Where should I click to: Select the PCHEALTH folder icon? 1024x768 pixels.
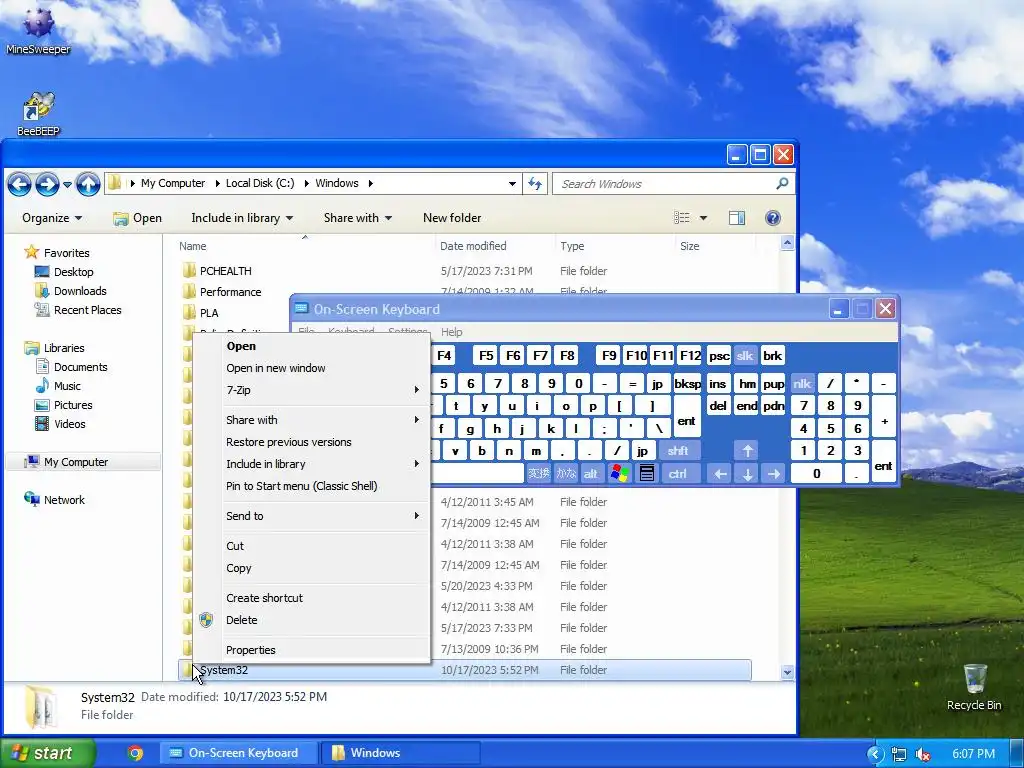pos(189,270)
